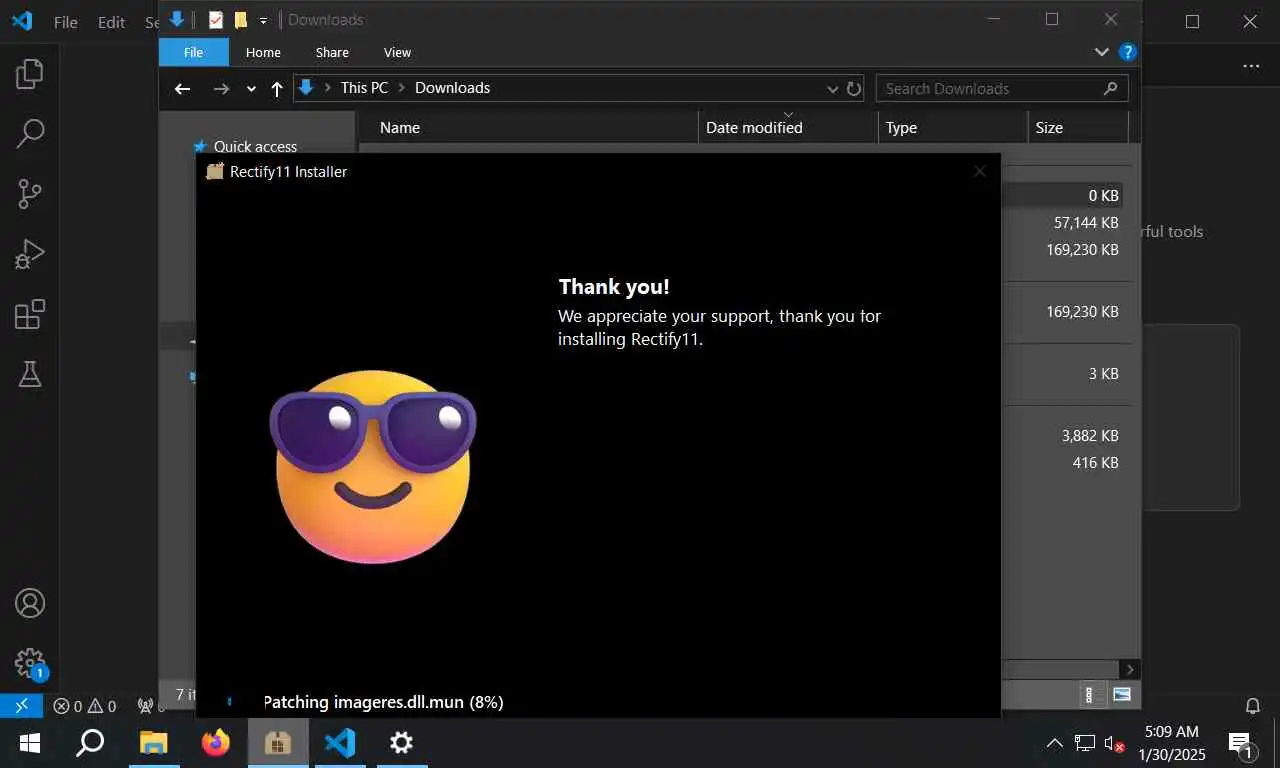This screenshot has width=1280, height=768.
Task: Show the VS Code errors and warnings status
Action: 84,706
